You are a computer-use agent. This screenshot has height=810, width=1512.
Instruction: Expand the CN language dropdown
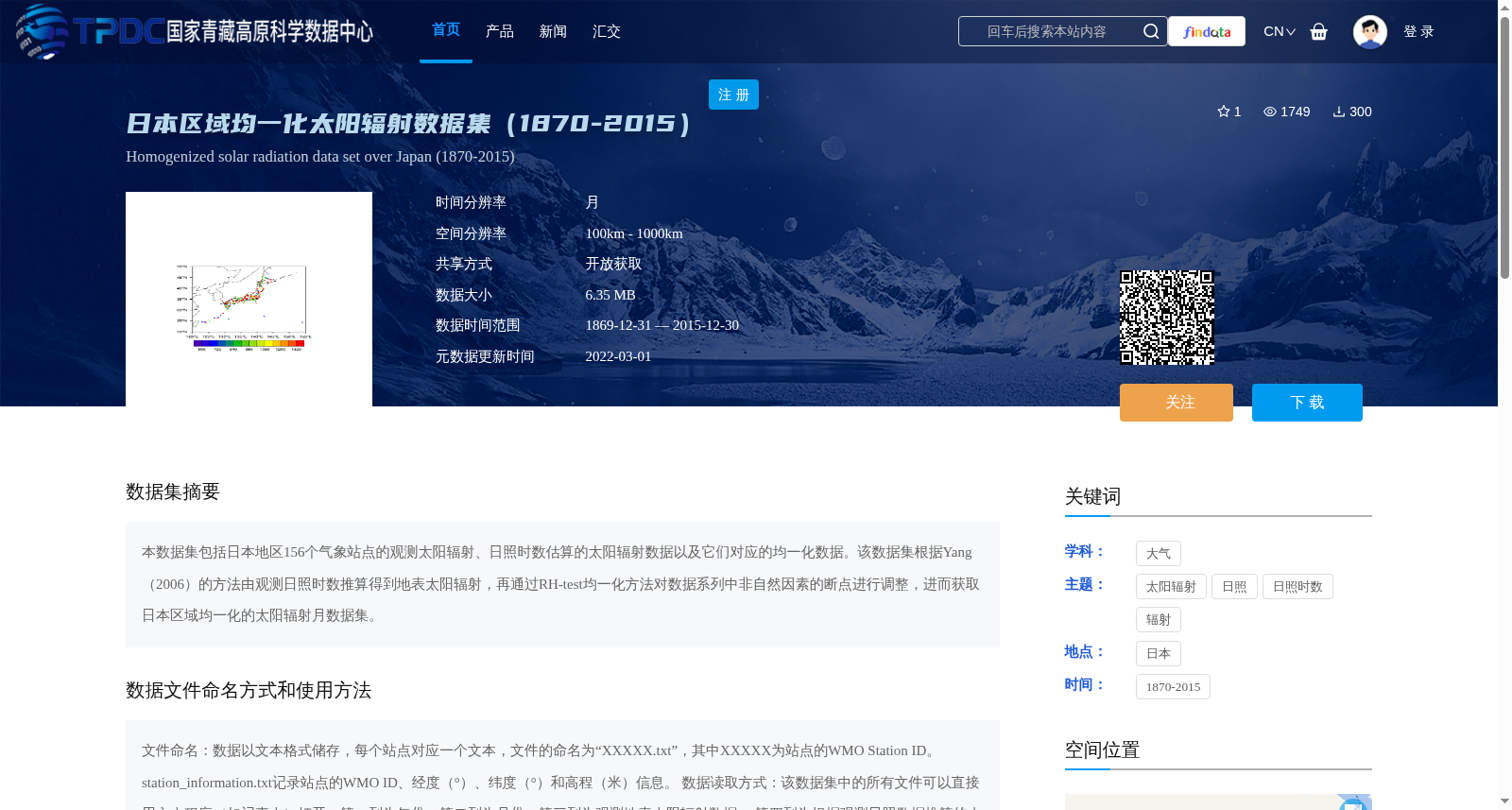1280,31
